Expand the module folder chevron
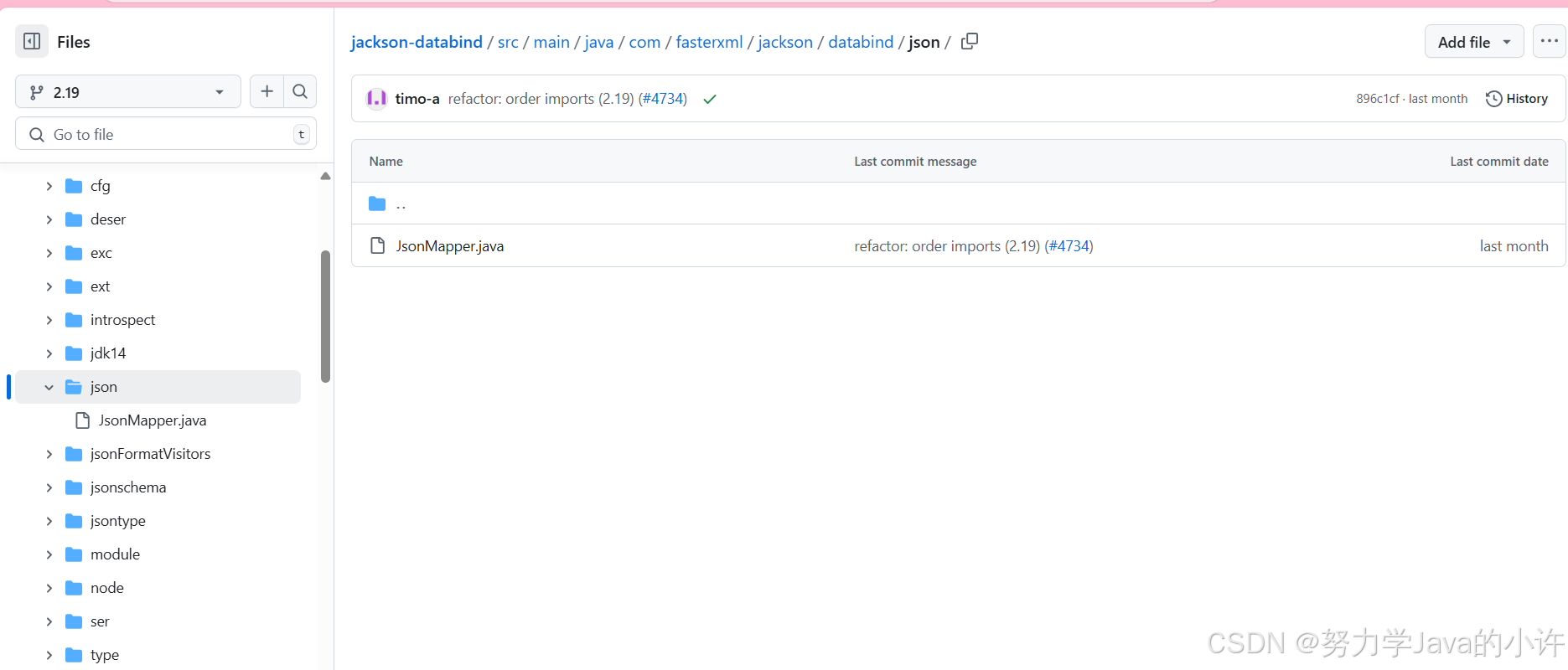The height and width of the screenshot is (670, 1568). (x=49, y=554)
